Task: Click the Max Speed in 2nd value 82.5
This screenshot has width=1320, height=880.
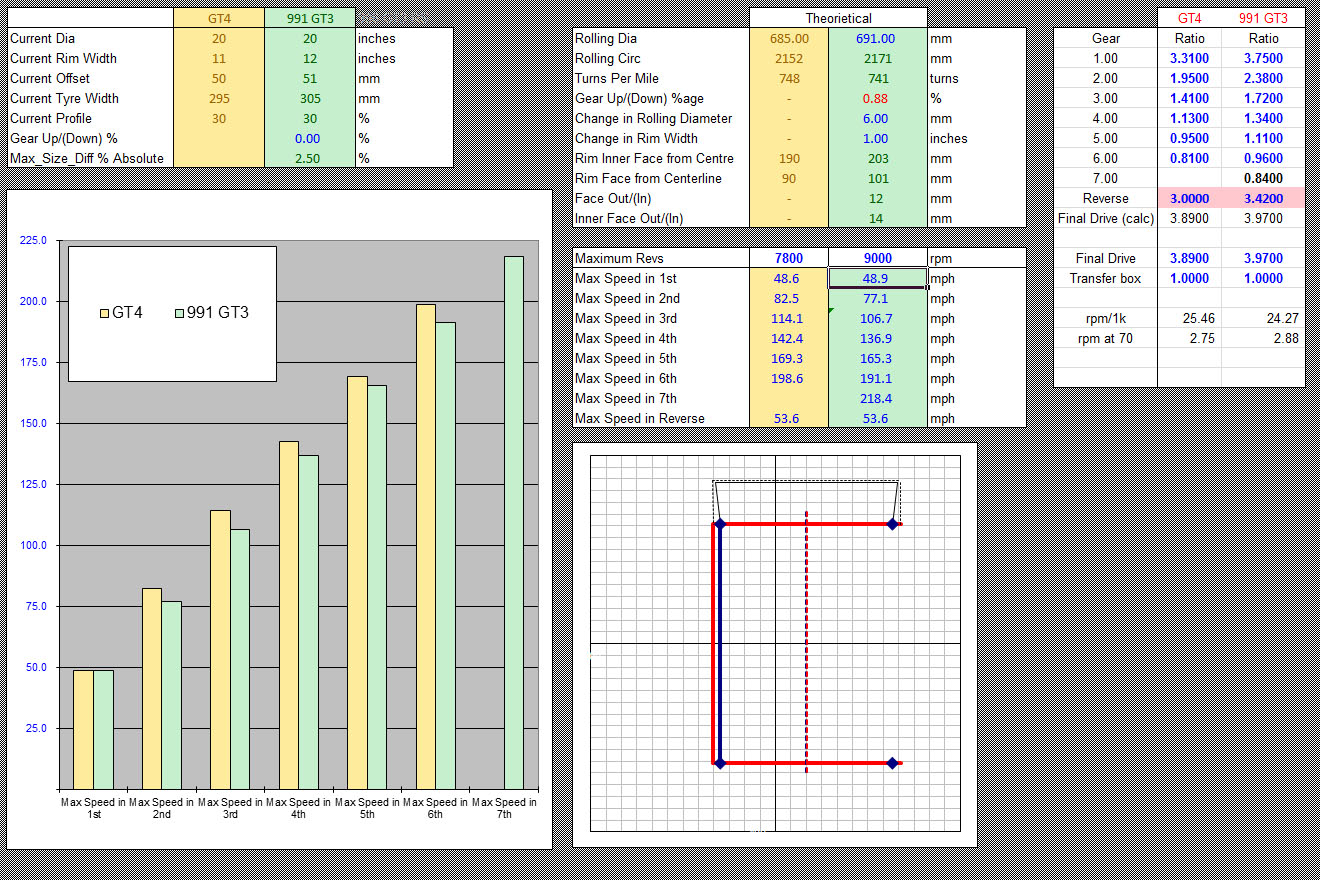Action: [x=789, y=299]
